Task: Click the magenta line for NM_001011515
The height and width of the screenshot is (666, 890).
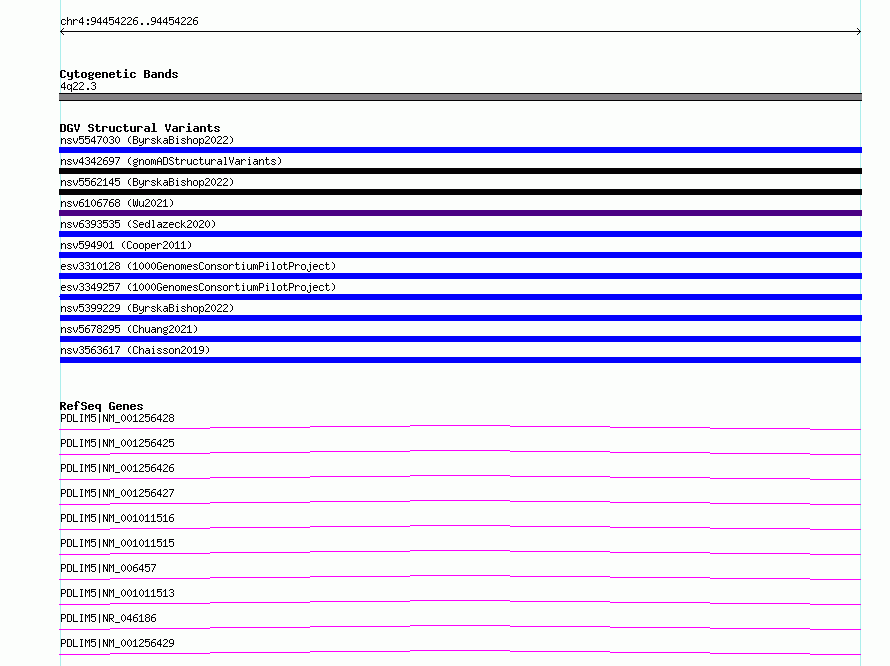Action: 460,552
